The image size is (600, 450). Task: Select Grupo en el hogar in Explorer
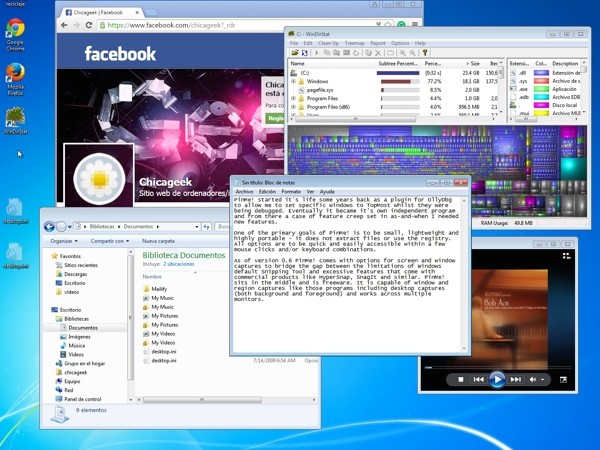(x=80, y=363)
